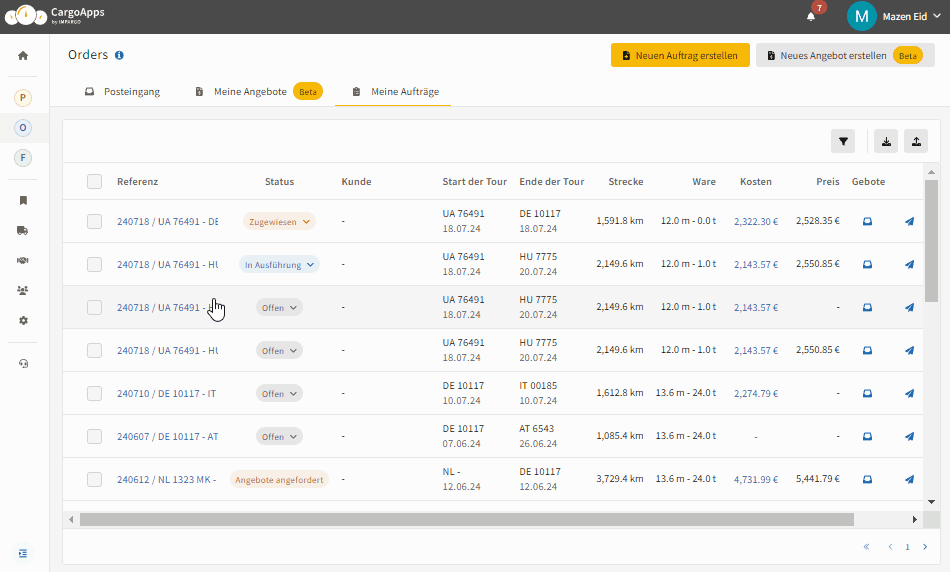Open Gebote inbox icon for 240710 order

868,394
